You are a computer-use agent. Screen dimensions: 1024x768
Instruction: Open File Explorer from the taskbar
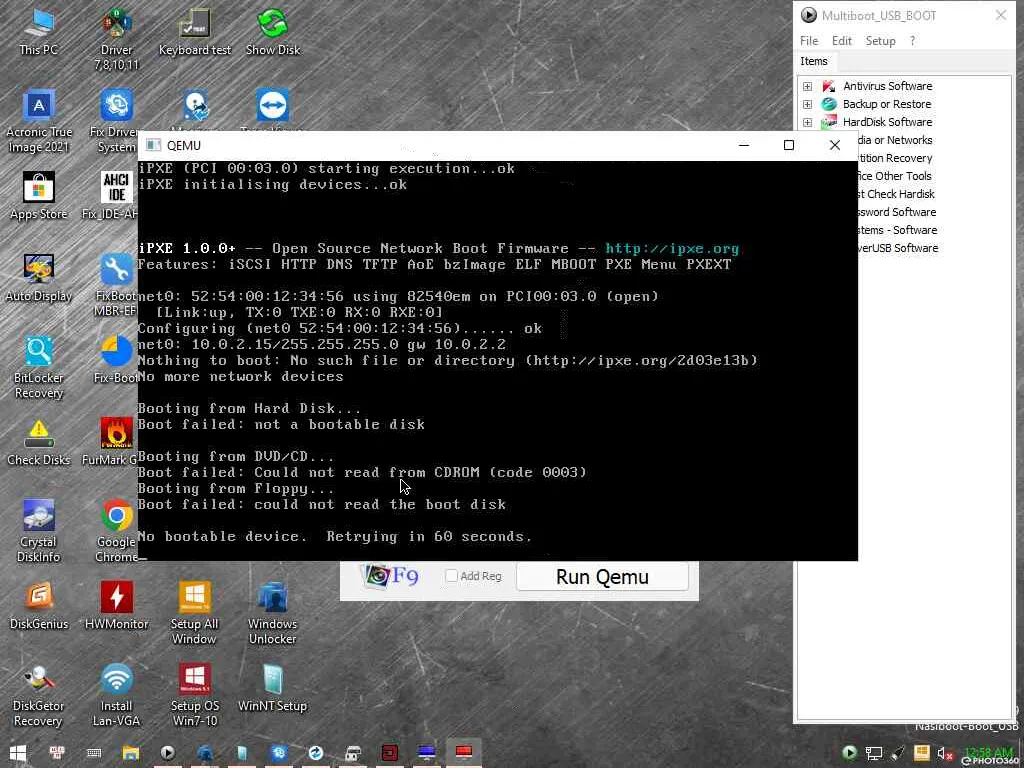(131, 753)
